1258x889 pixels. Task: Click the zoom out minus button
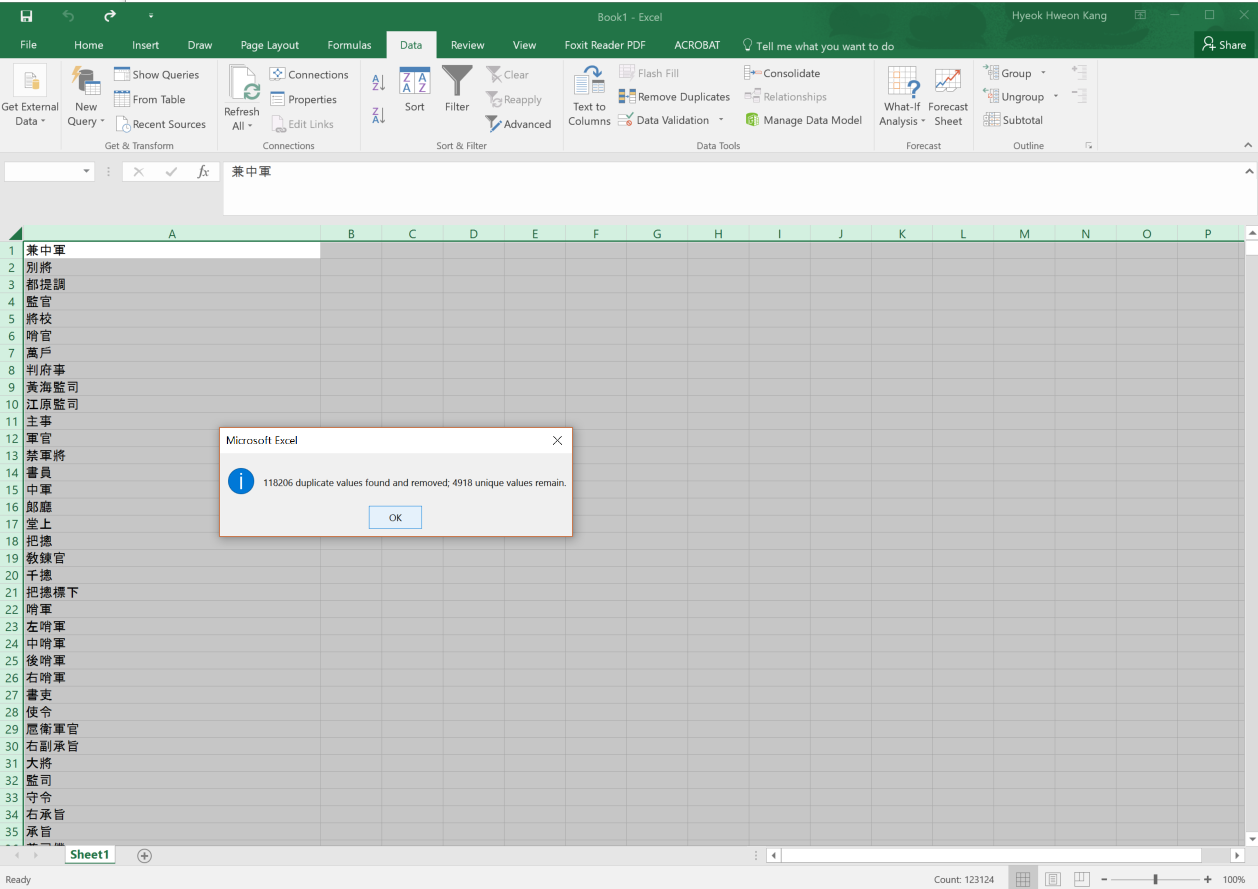point(1104,879)
